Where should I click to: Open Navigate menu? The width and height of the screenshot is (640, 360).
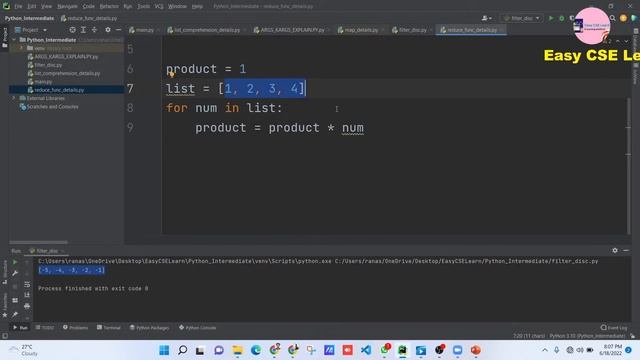pos(67,6)
